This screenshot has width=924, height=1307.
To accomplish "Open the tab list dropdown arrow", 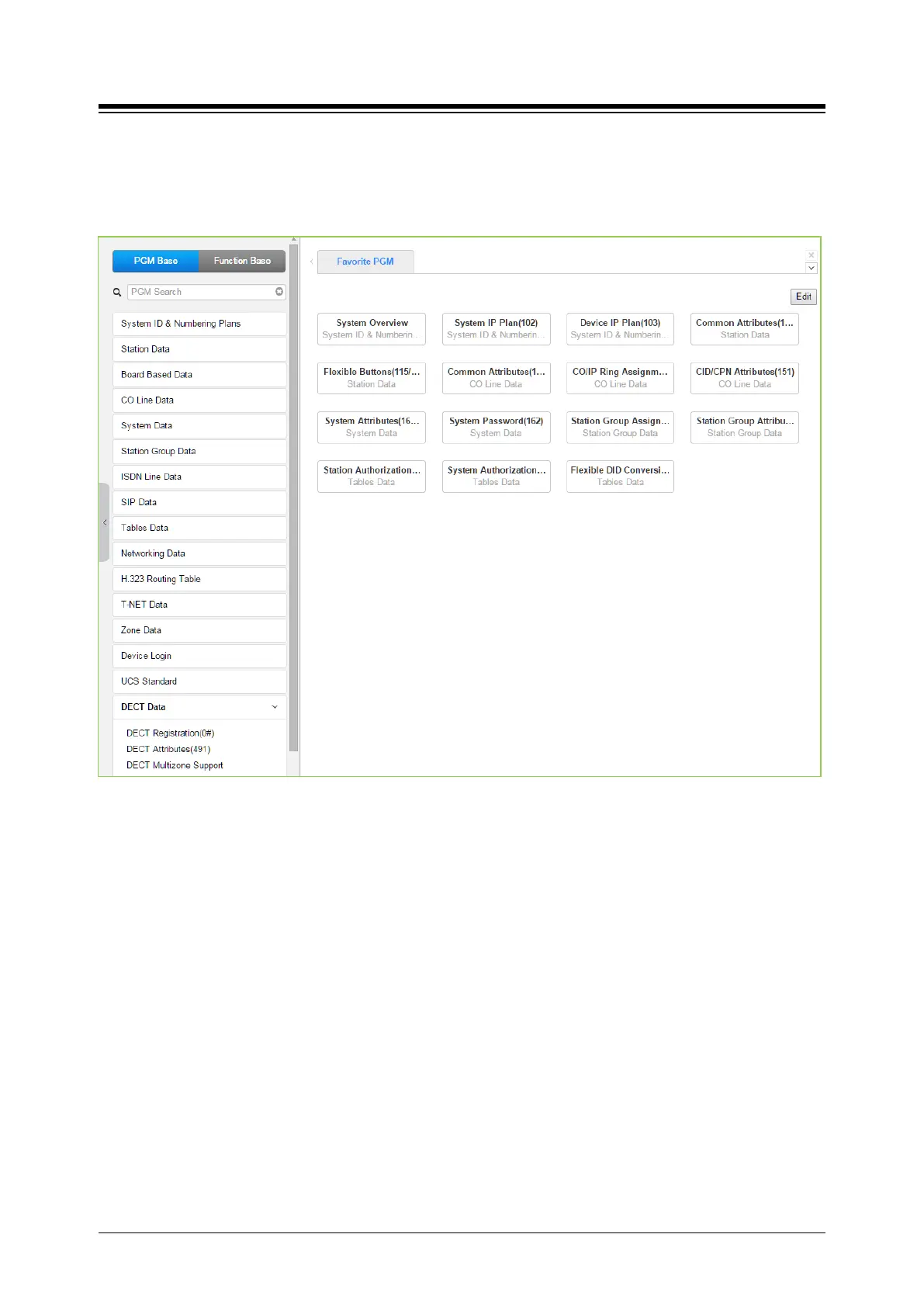I will pos(812,268).
